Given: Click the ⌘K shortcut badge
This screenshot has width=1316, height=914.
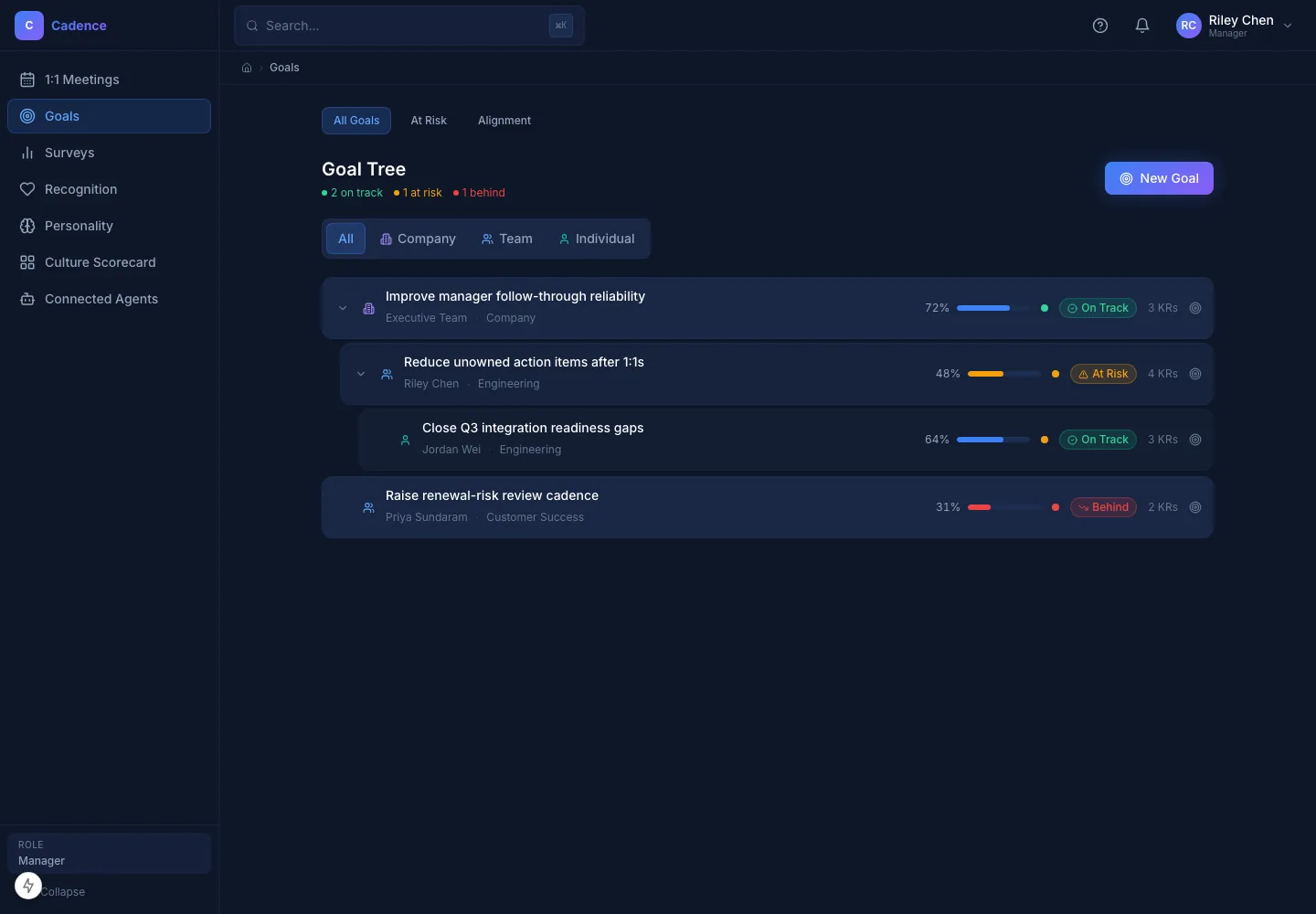Looking at the screenshot, I should point(561,26).
